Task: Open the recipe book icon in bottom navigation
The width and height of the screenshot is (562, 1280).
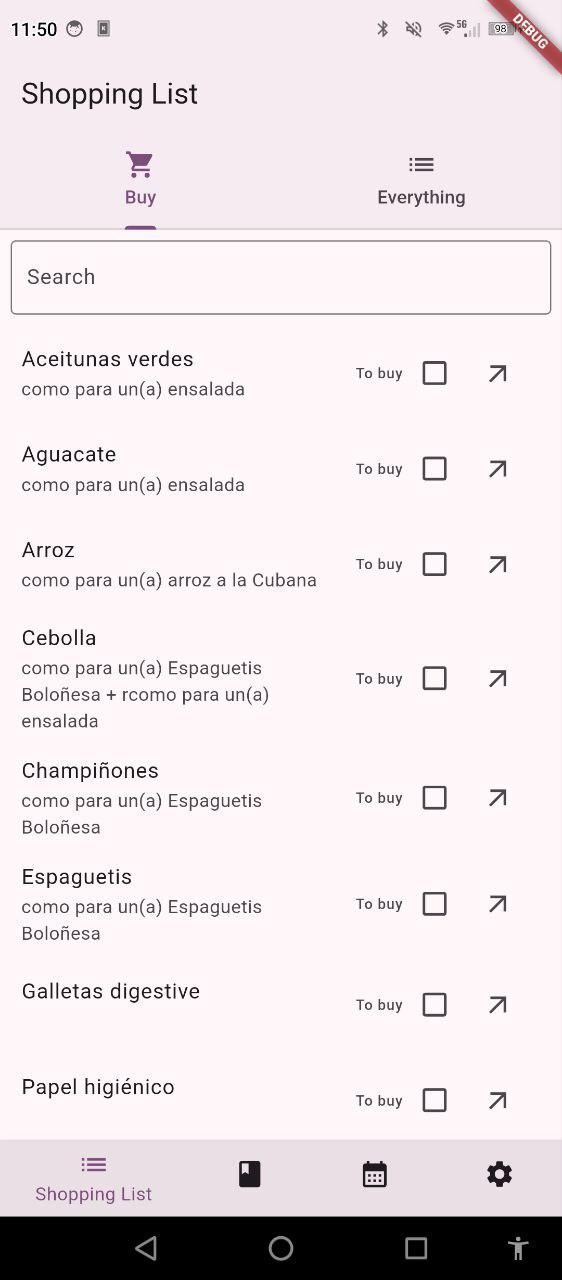Action: tap(250, 1174)
